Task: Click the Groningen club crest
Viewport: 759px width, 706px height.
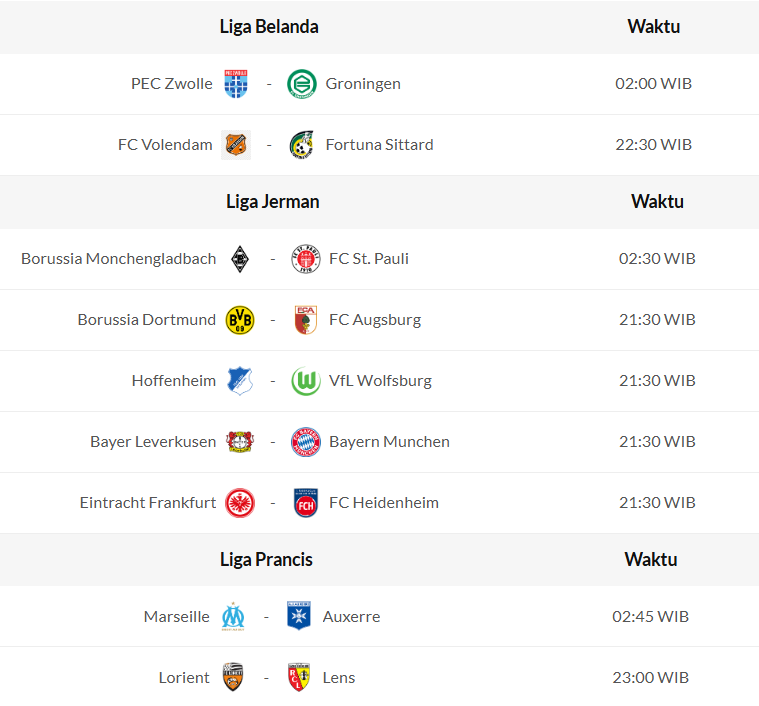Action: click(301, 84)
